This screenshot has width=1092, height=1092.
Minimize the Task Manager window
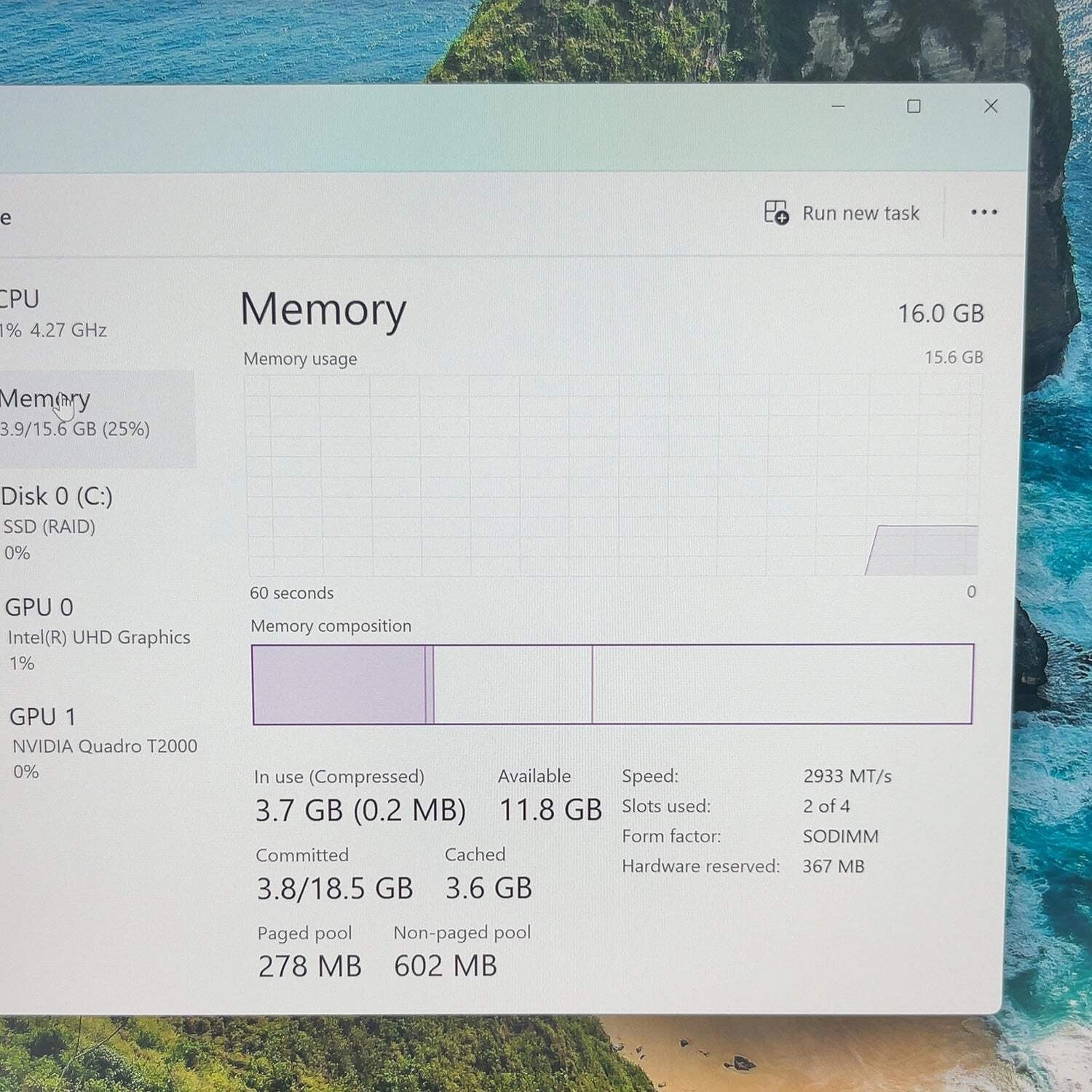pos(839,106)
